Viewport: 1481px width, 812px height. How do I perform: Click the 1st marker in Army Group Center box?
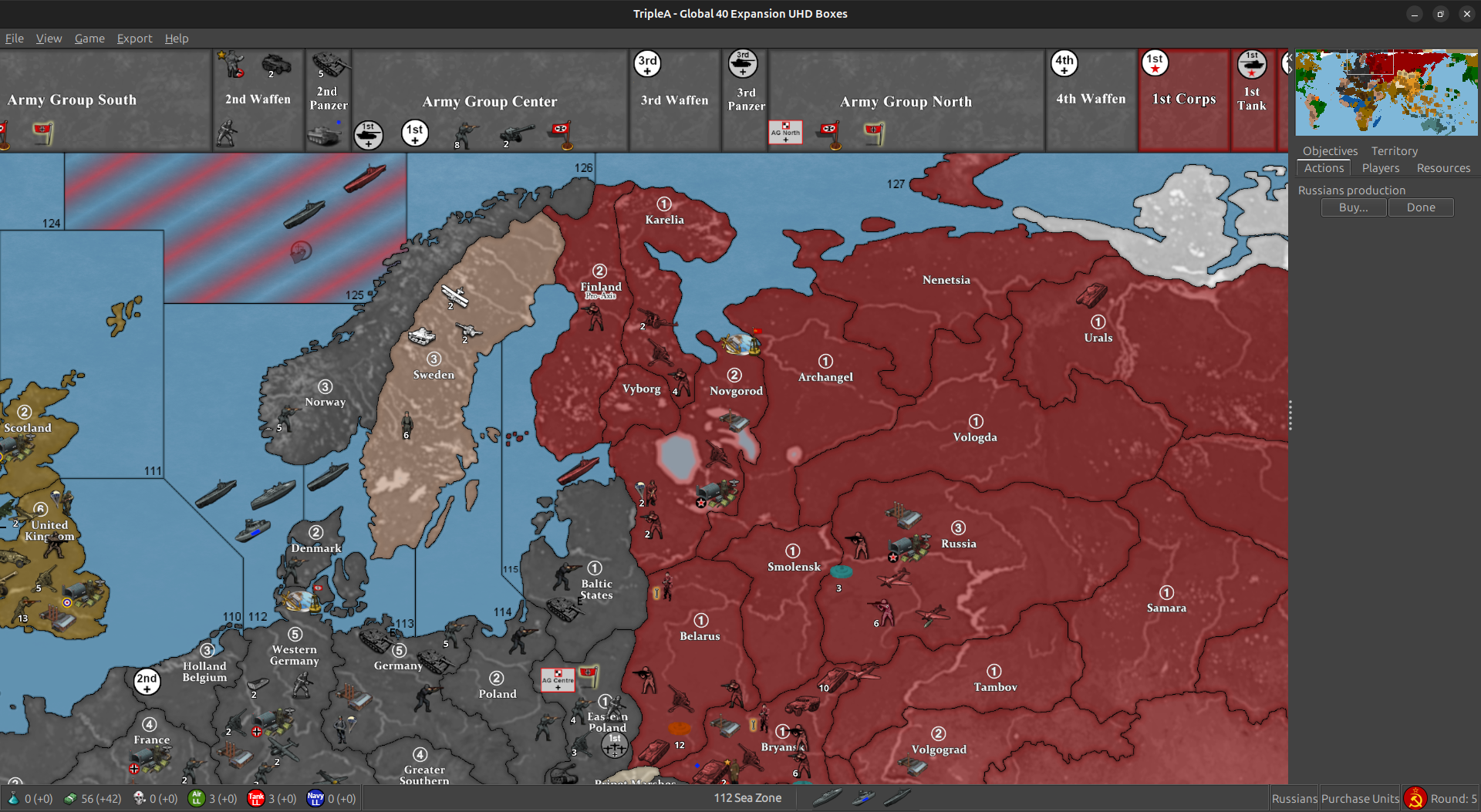pos(415,133)
